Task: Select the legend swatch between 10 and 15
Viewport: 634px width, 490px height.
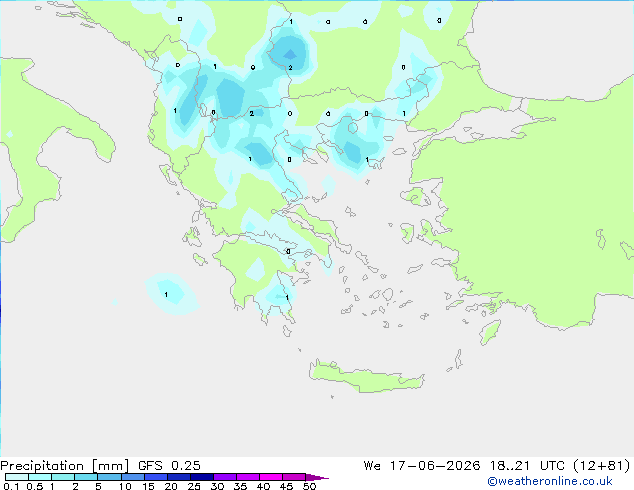Action: click(x=132, y=477)
